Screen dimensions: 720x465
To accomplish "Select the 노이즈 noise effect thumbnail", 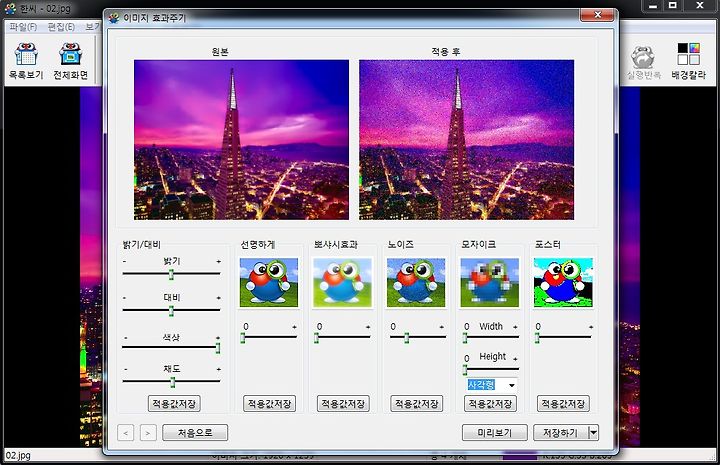I will [x=416, y=282].
